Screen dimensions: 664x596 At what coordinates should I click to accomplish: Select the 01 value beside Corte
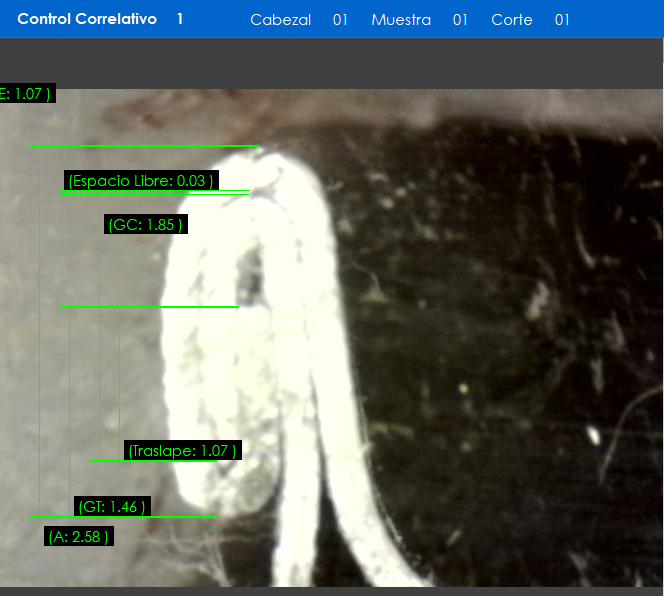(x=562, y=20)
